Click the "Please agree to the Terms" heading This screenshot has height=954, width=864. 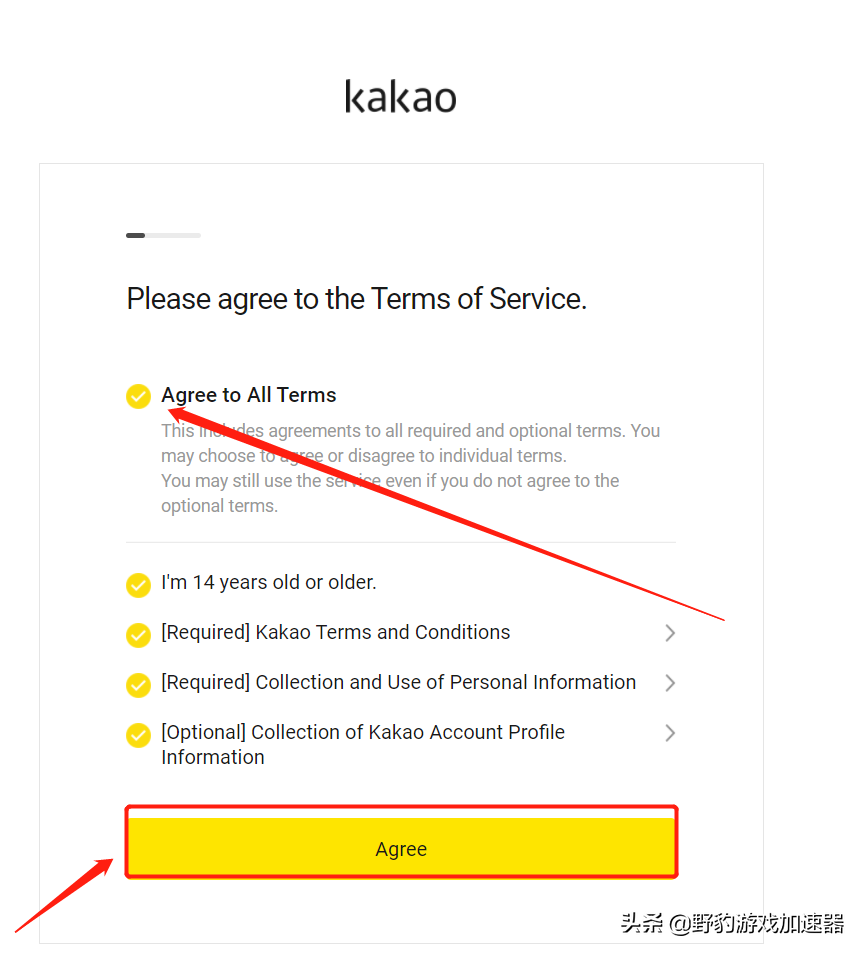[x=356, y=299]
